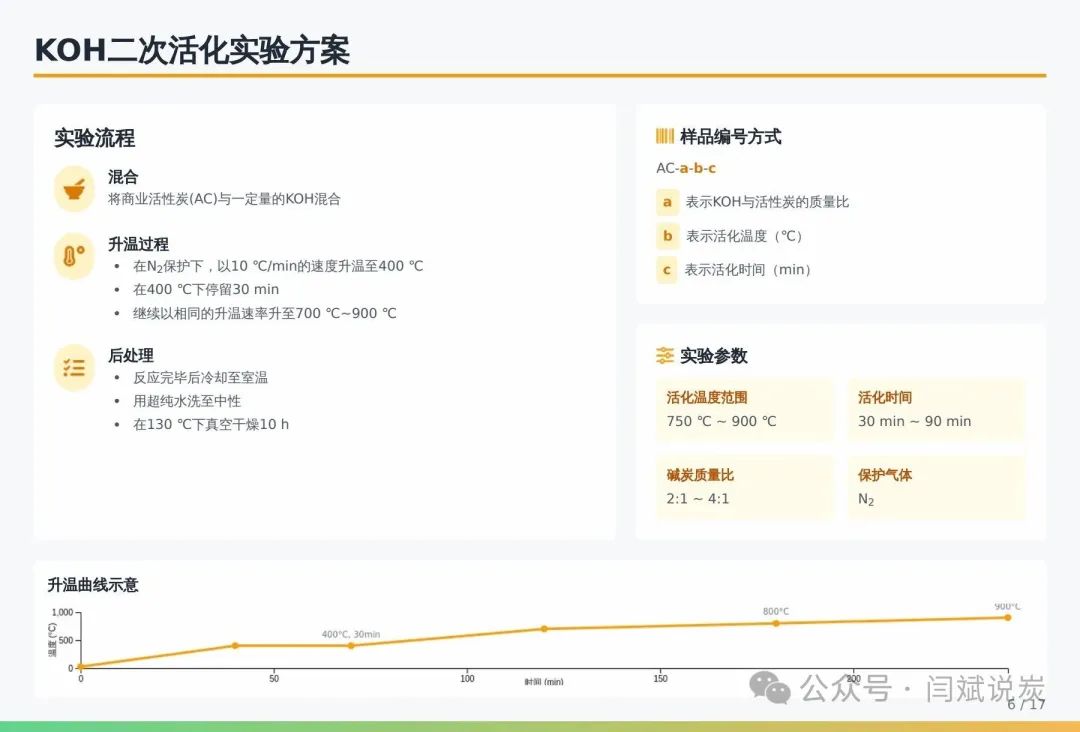Screen dimensions: 1080x732
Task: Click the WeChat logo in the watermark
Action: pos(771,687)
